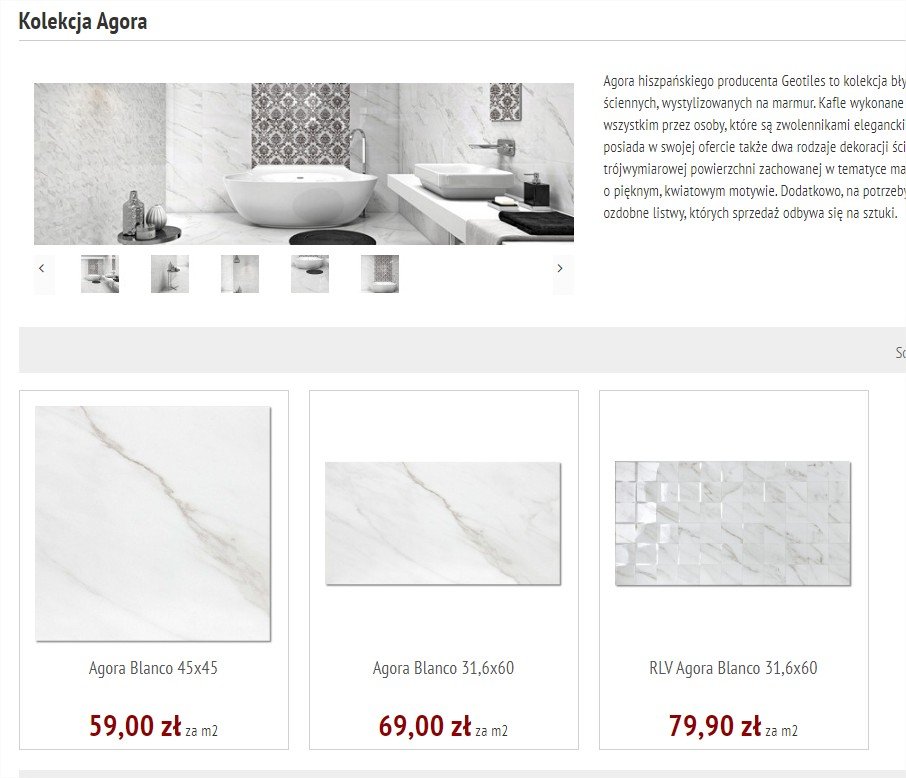906x778 pixels.
Task: Select the fourth thumbnail with bathtub and black rug
Action: tap(310, 274)
